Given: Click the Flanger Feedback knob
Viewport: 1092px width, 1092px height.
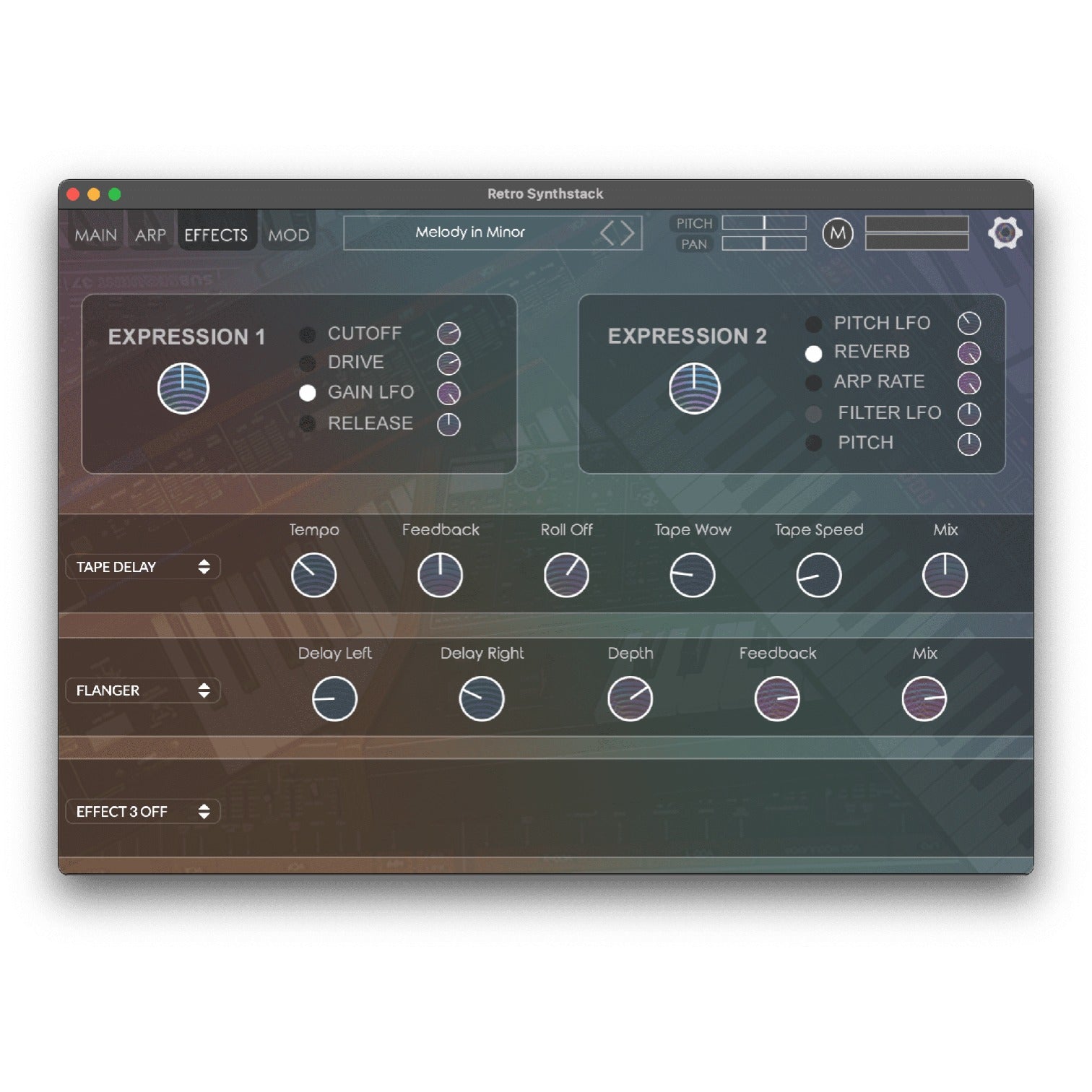Looking at the screenshot, I should [x=777, y=699].
